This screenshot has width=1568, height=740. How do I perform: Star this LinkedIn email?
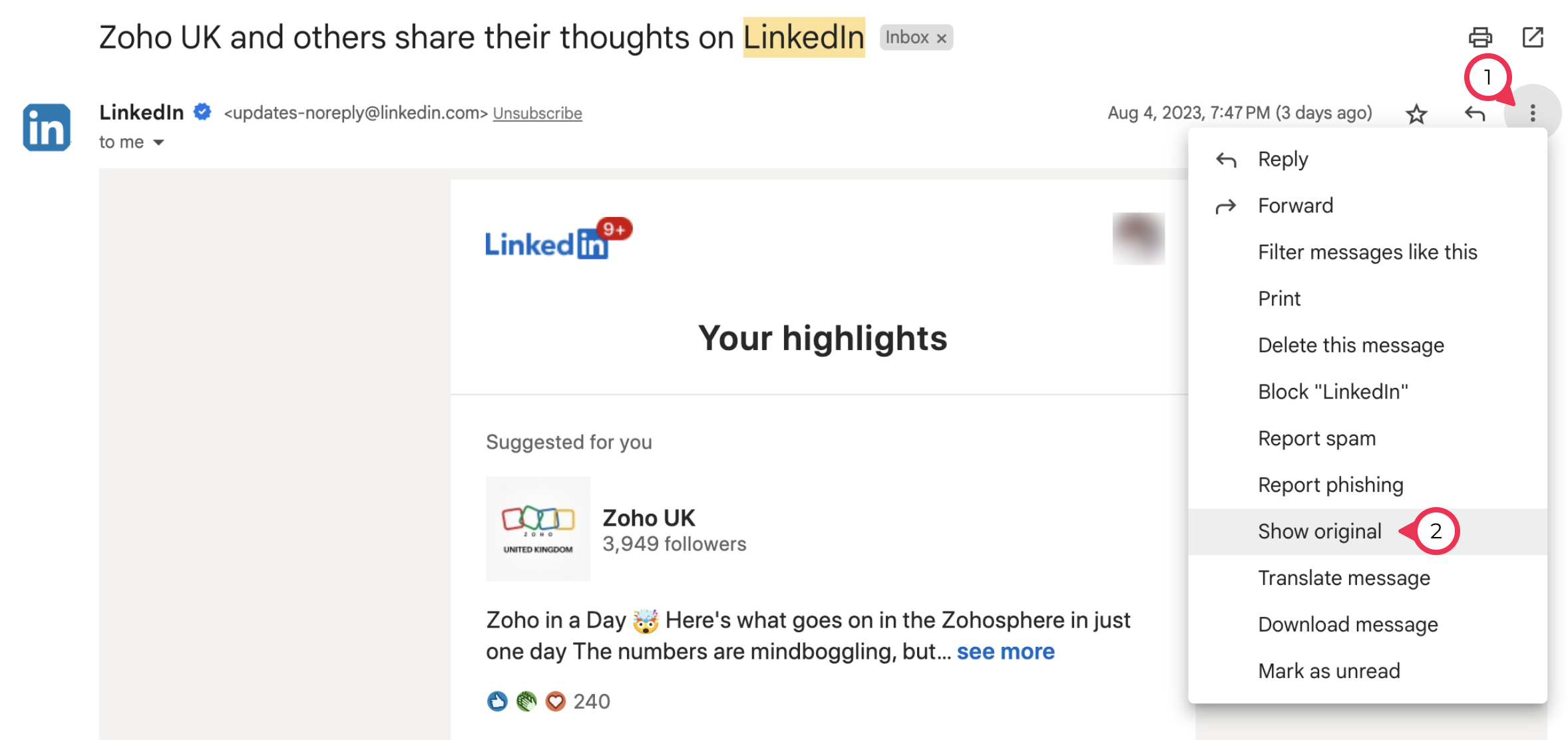[x=1416, y=114]
